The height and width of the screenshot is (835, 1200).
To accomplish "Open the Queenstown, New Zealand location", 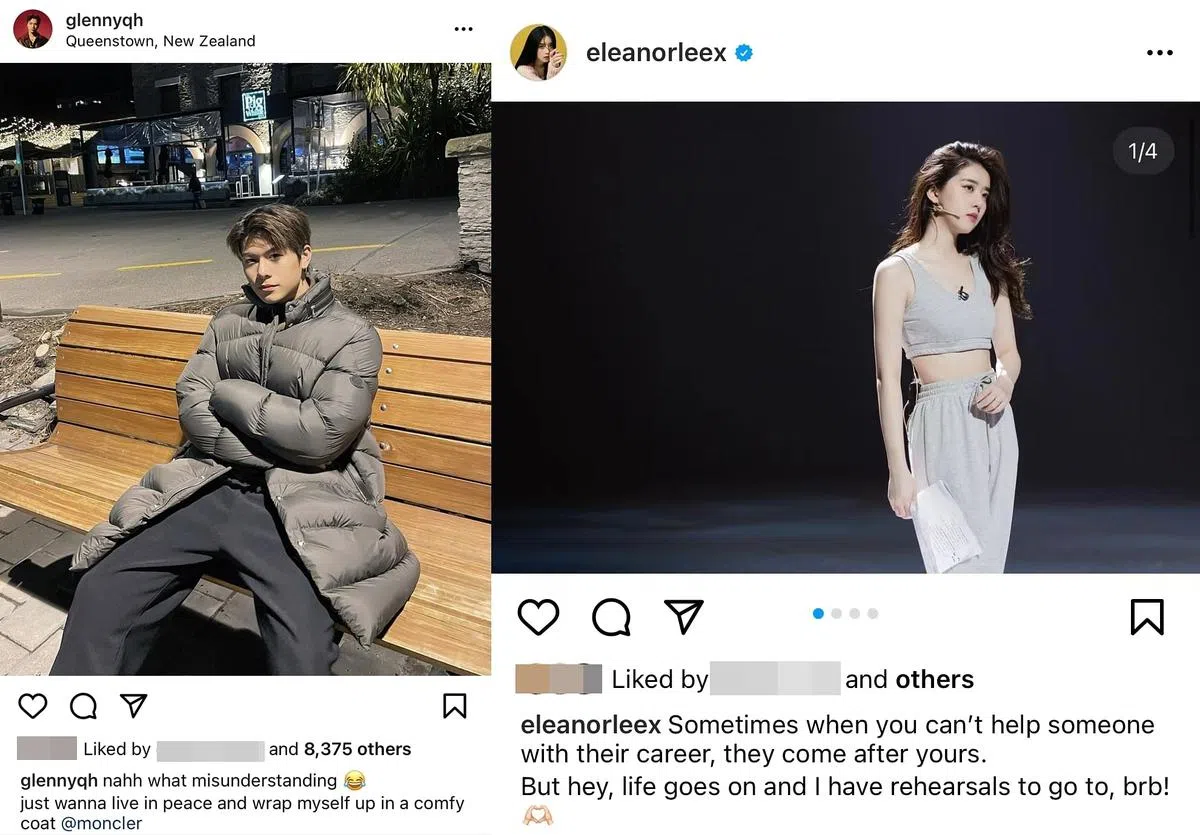I will pyautogui.click(x=160, y=41).
